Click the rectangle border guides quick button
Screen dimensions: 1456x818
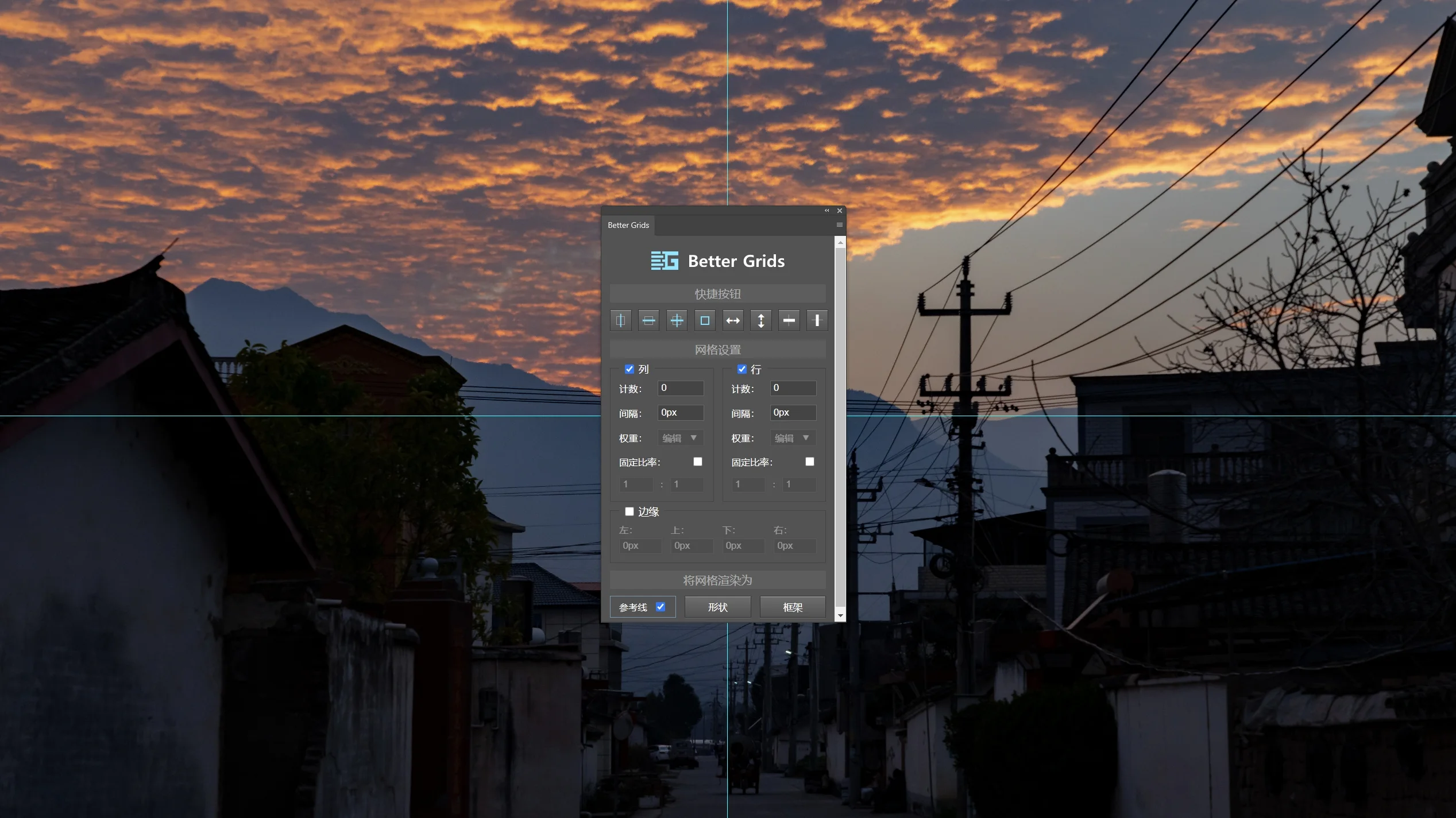[704, 320]
